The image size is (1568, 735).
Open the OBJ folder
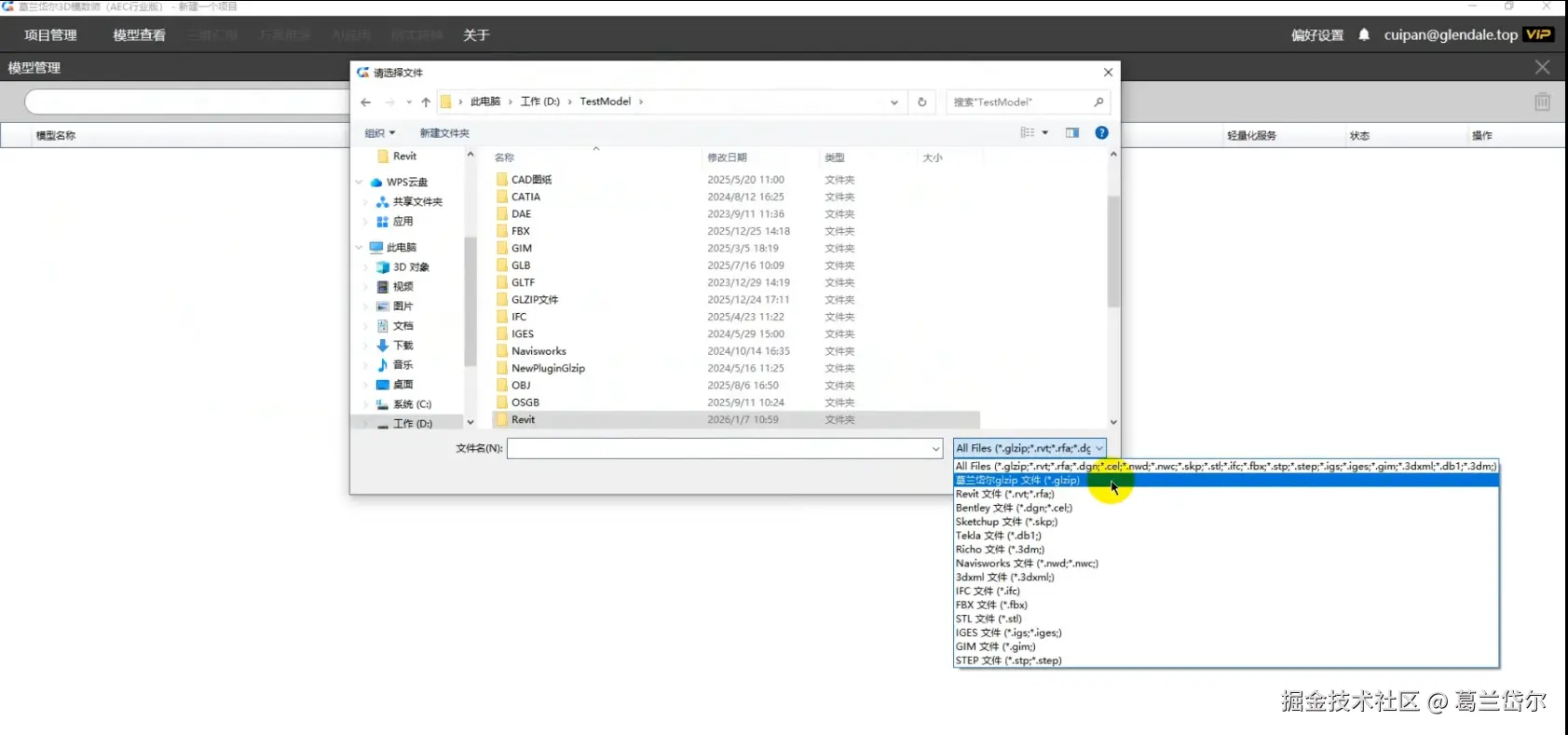(521, 386)
